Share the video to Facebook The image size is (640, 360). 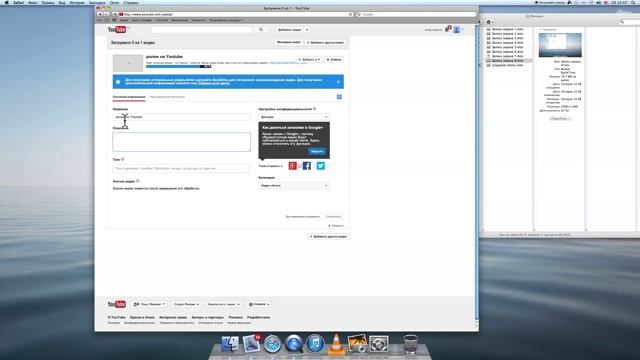pyautogui.click(x=307, y=166)
